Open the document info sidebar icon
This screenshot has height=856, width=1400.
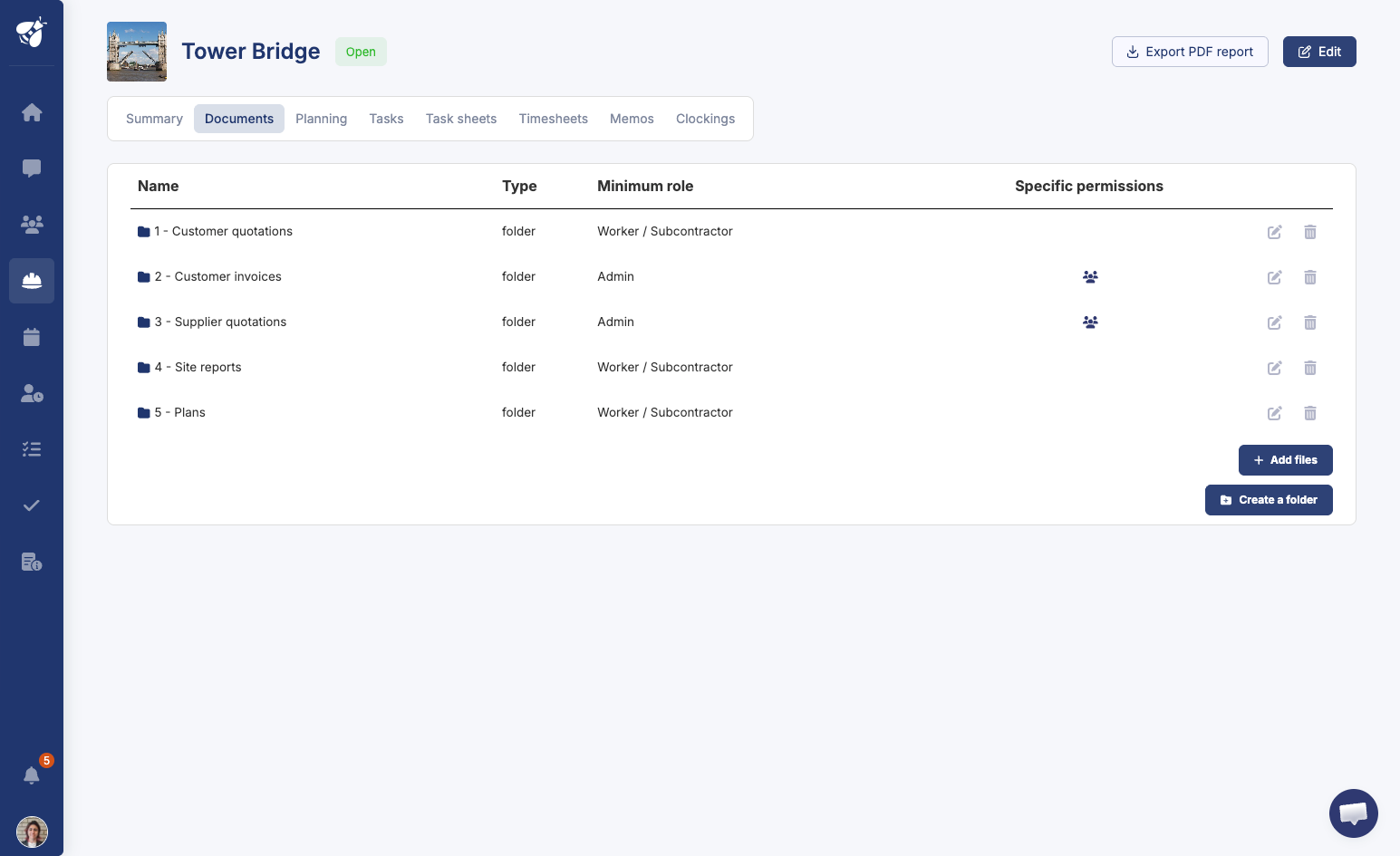pyautogui.click(x=32, y=562)
